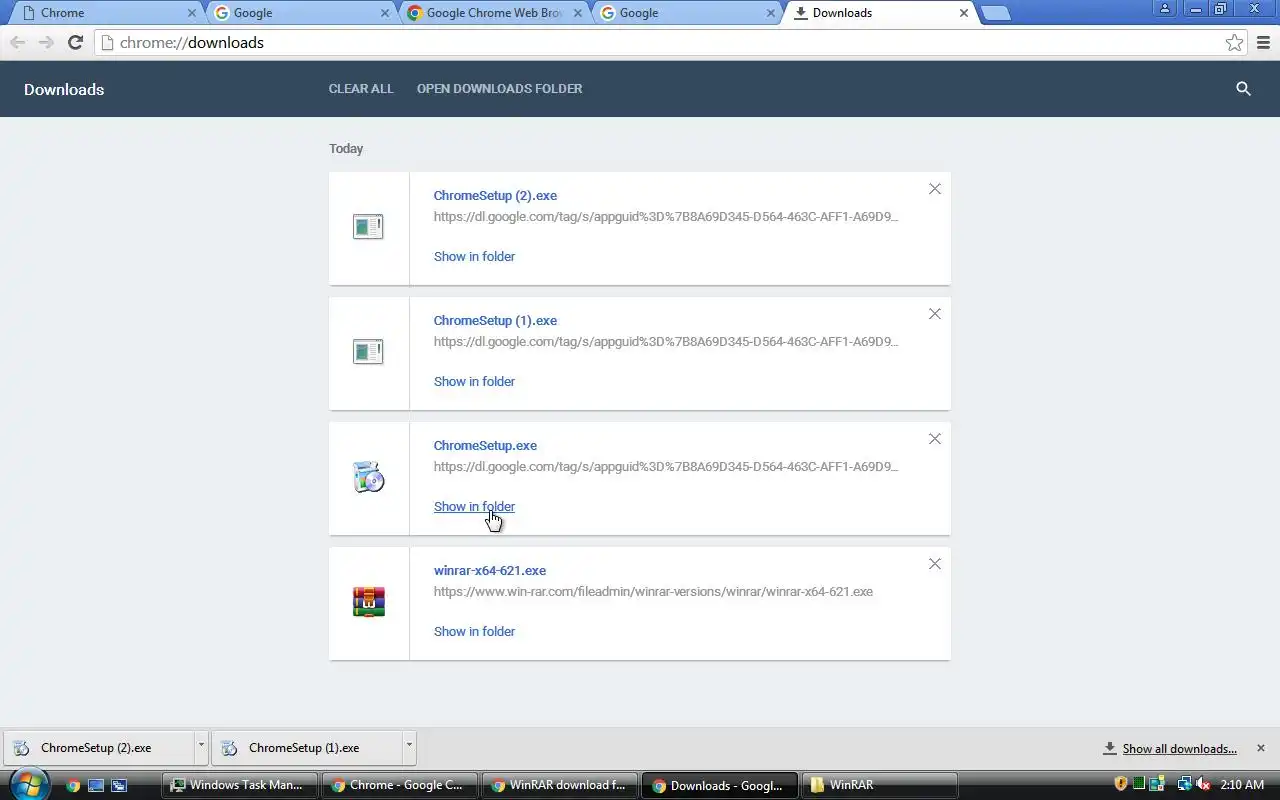Click the winrar-x64-621.exe WinRAR books icon

tap(368, 602)
